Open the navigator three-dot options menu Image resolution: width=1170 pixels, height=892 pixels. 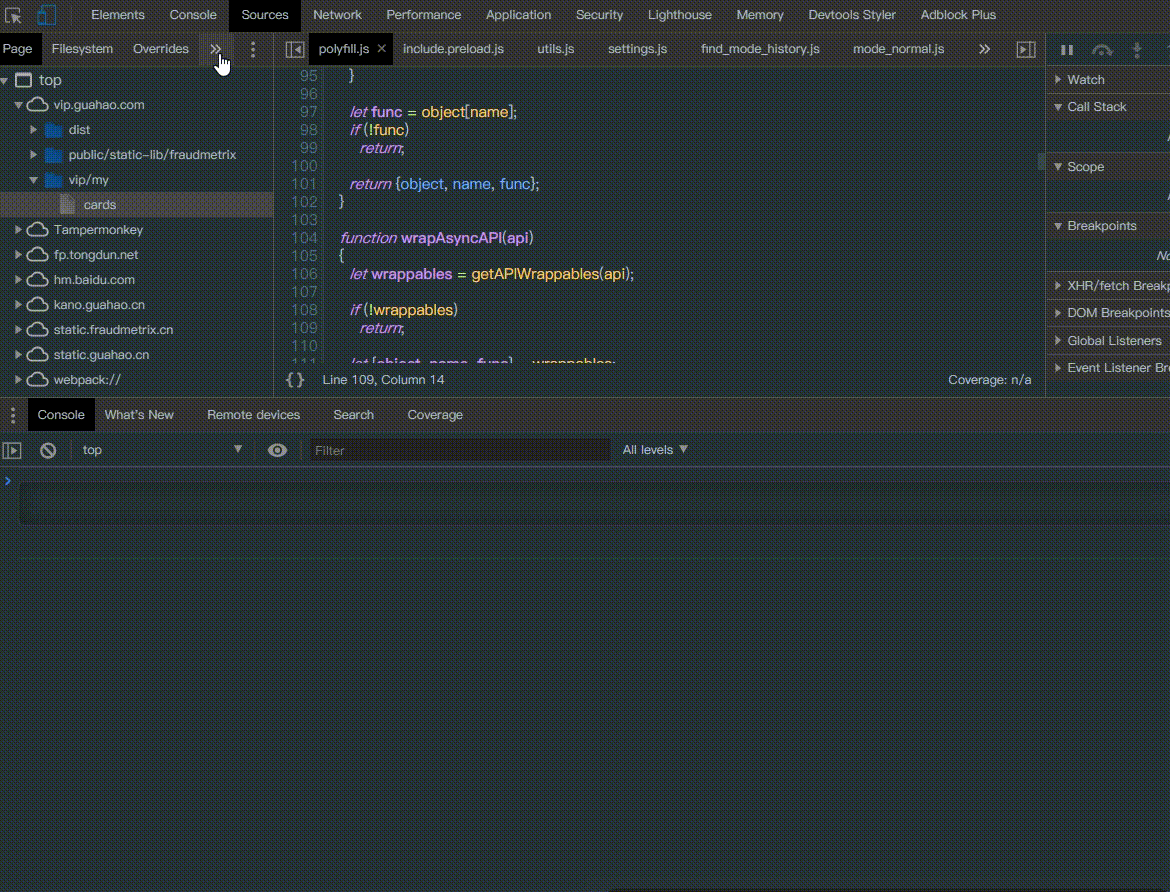pos(253,49)
